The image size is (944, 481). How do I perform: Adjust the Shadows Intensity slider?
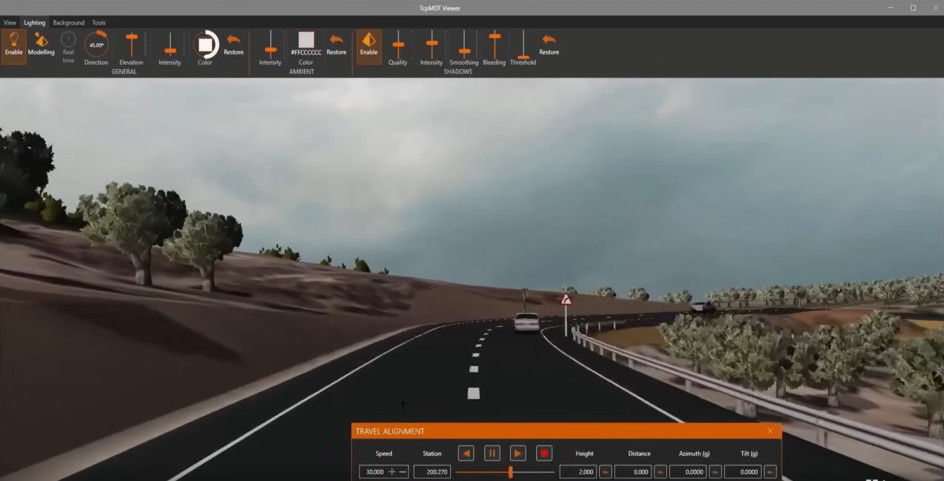(x=432, y=45)
